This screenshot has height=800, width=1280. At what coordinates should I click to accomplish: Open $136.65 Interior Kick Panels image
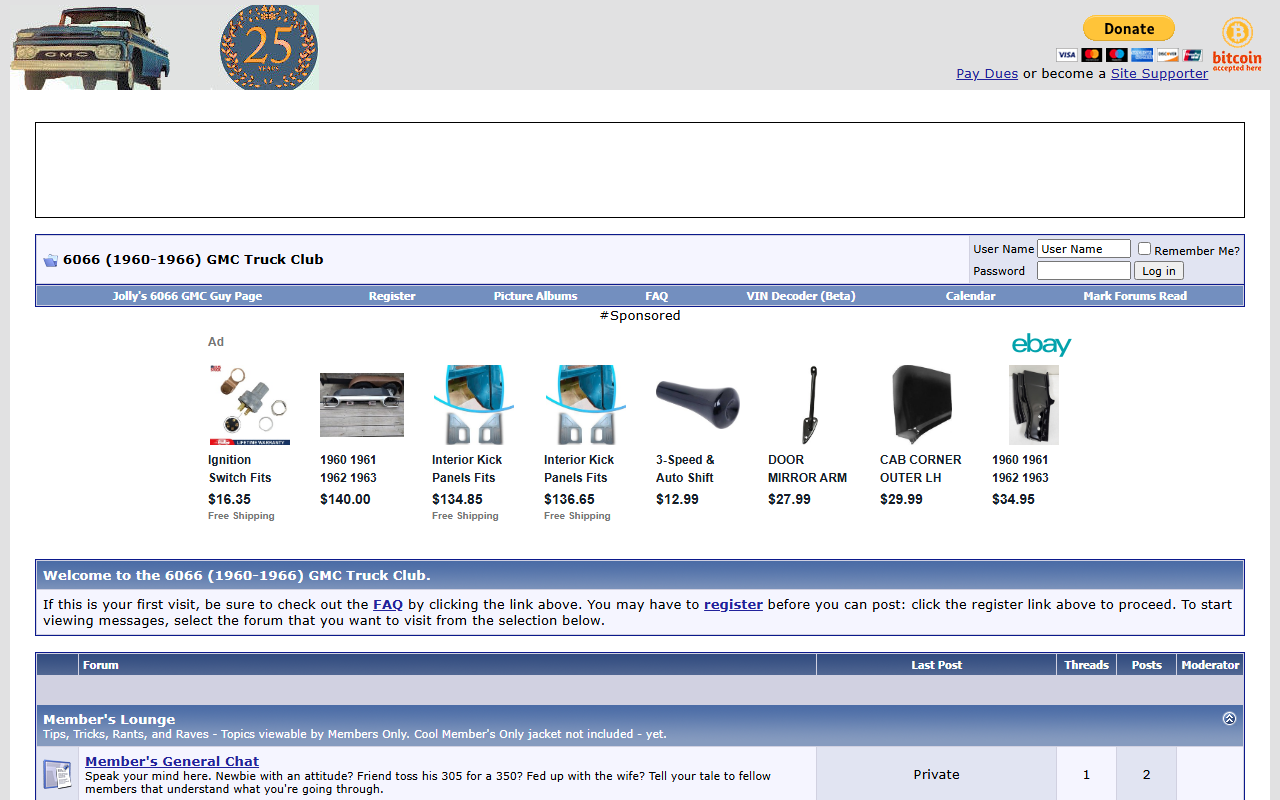(x=586, y=405)
